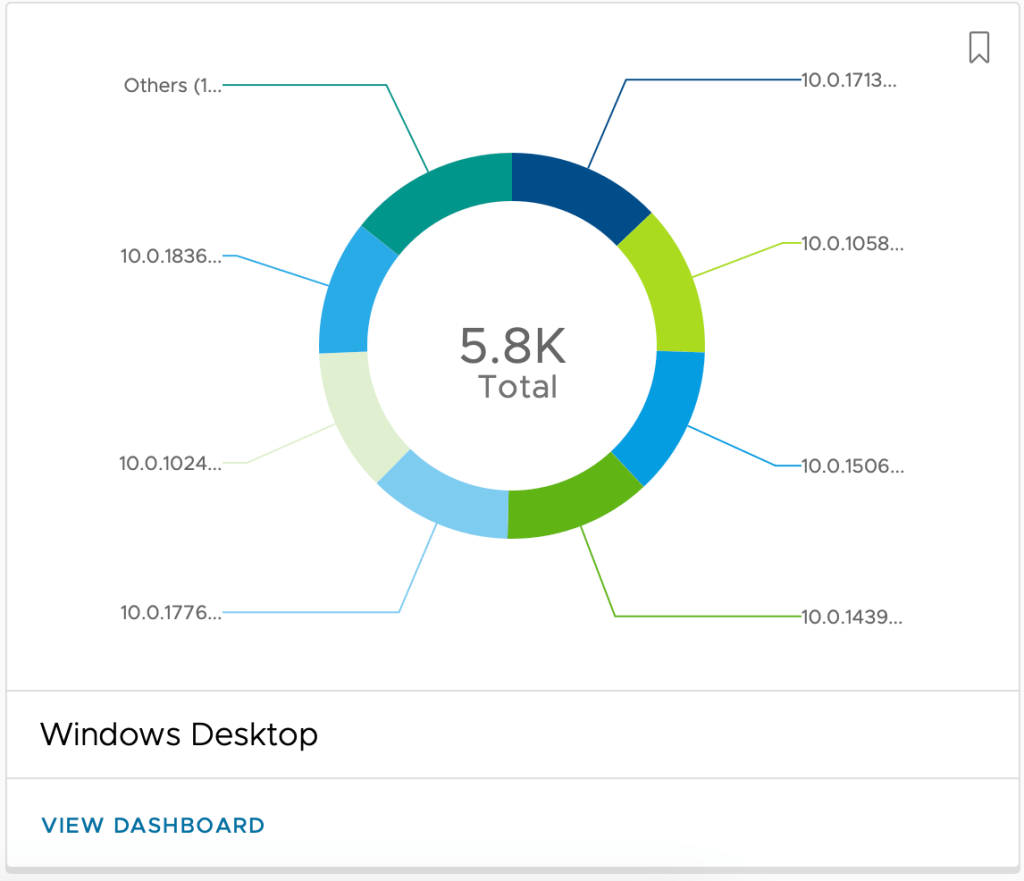Select the 10.0.1776... chart label
This screenshot has height=881, width=1024.
pyautogui.click(x=171, y=613)
